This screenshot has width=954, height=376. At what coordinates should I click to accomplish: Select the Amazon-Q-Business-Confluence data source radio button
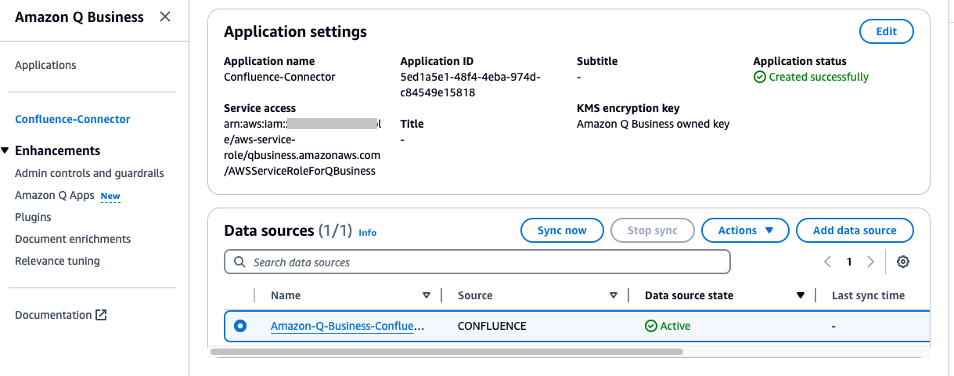[240, 326]
